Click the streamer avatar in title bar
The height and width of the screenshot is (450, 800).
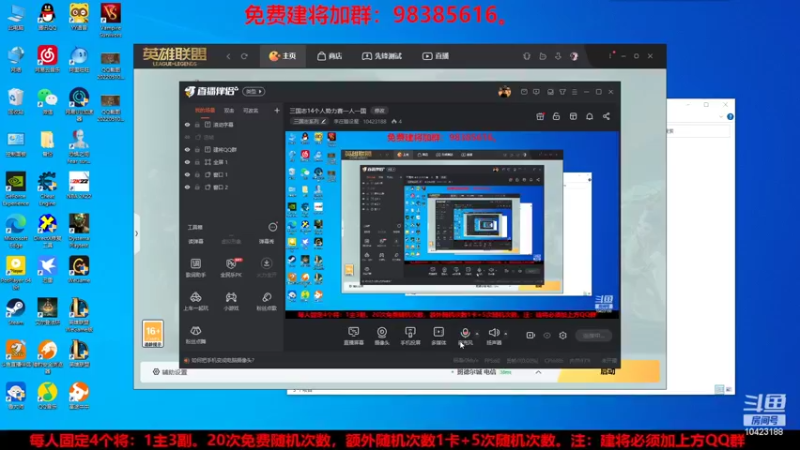(x=504, y=92)
